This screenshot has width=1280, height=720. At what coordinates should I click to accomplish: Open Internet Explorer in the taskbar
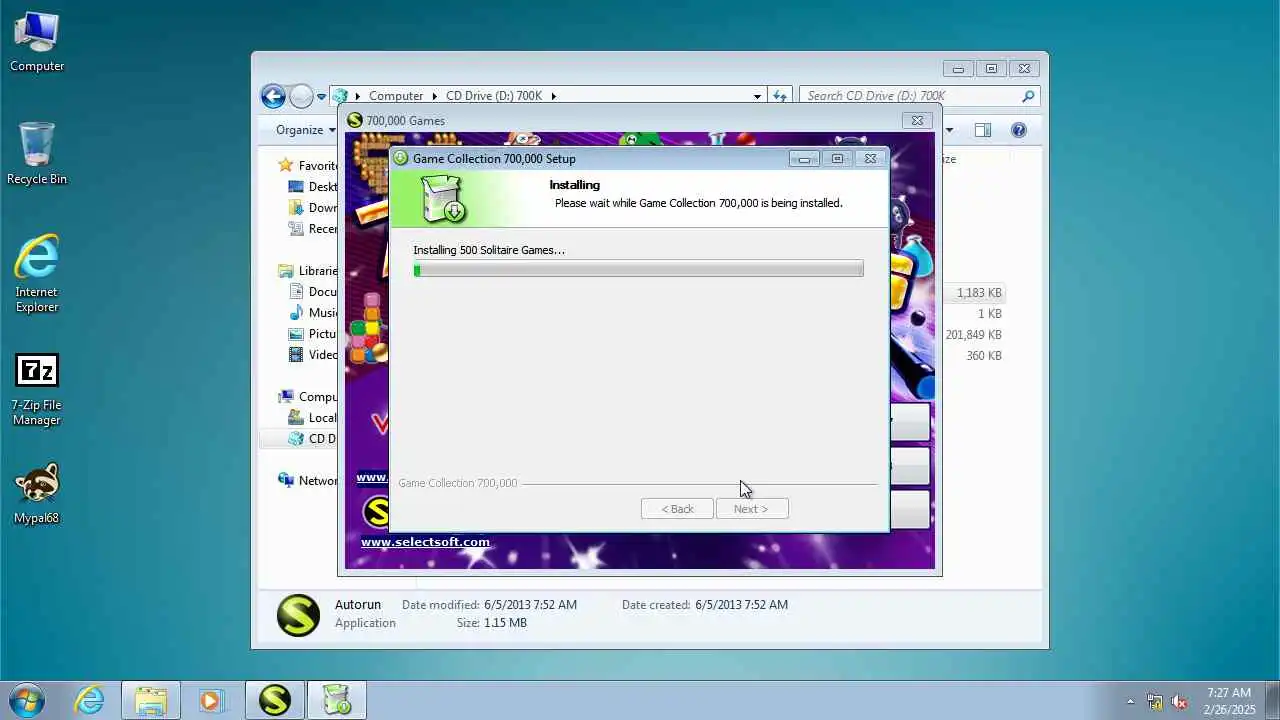point(90,700)
